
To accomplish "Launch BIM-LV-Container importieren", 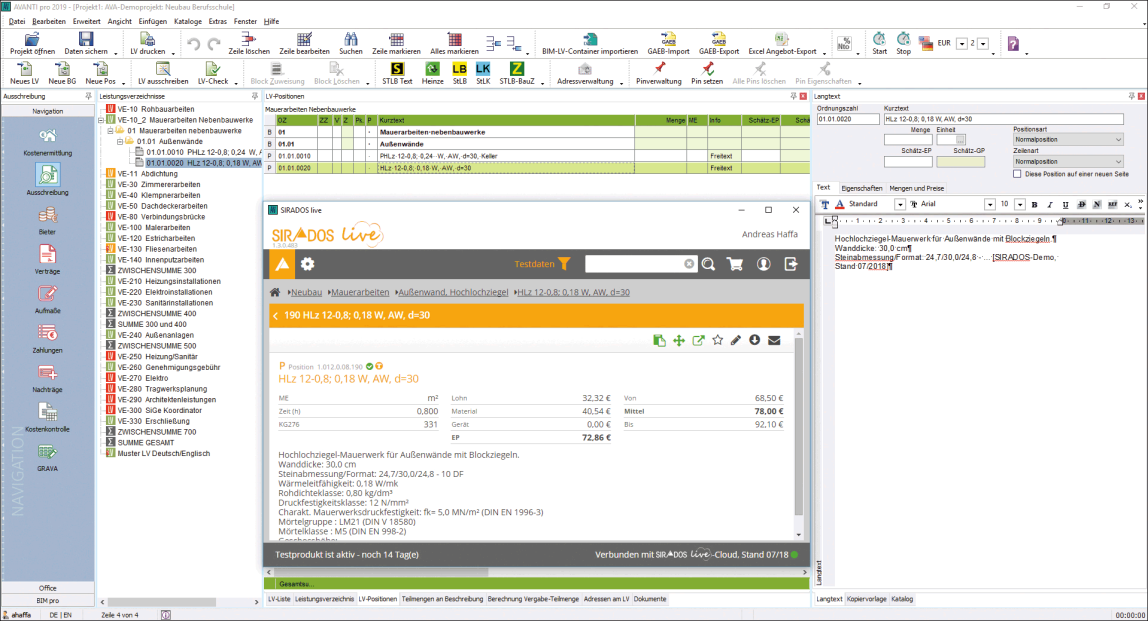I will [x=590, y=44].
